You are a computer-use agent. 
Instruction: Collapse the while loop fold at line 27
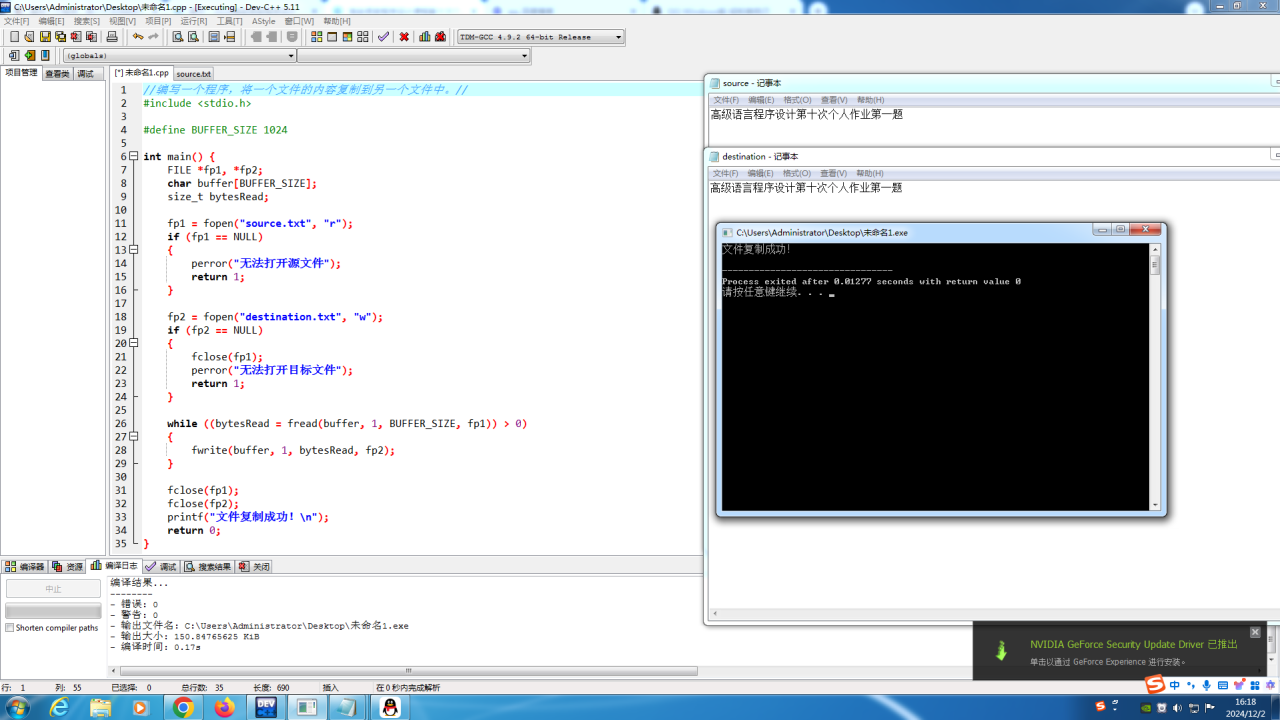pyautogui.click(x=135, y=437)
